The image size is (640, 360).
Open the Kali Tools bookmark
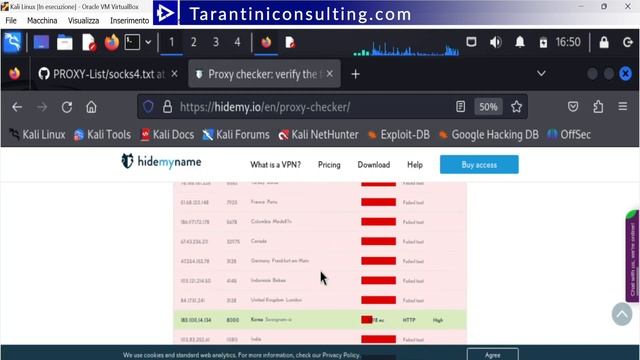[x=102, y=135]
